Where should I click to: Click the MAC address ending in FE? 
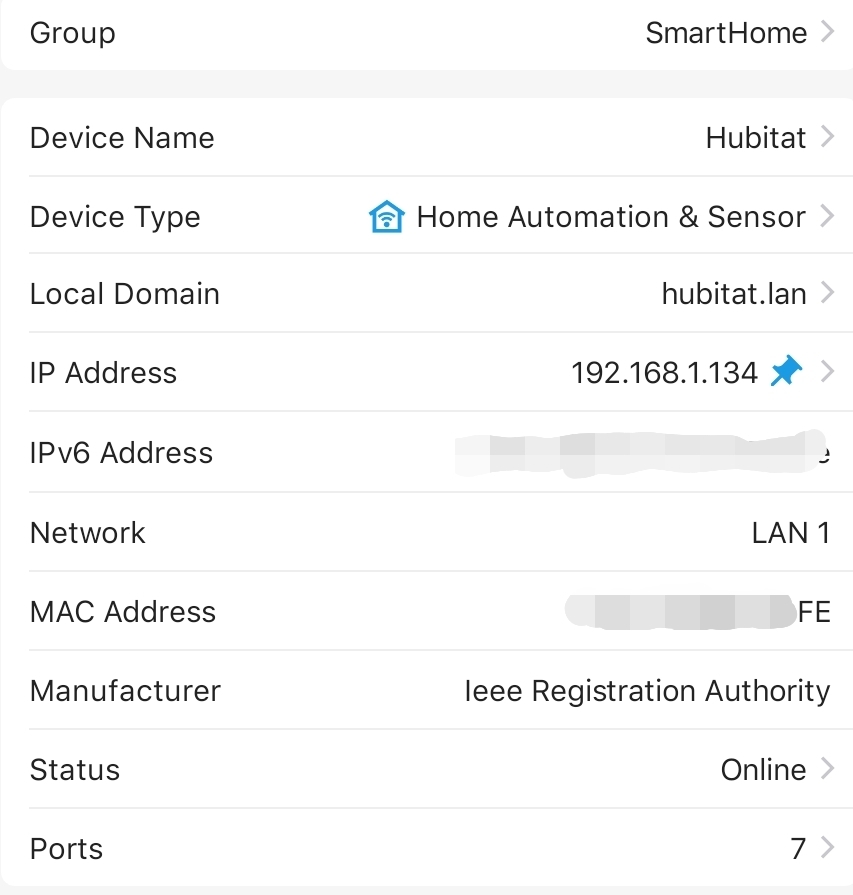(x=698, y=611)
